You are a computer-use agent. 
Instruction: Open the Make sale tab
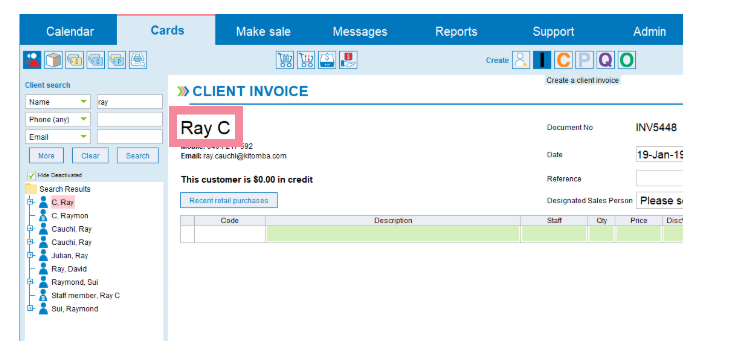tap(263, 32)
